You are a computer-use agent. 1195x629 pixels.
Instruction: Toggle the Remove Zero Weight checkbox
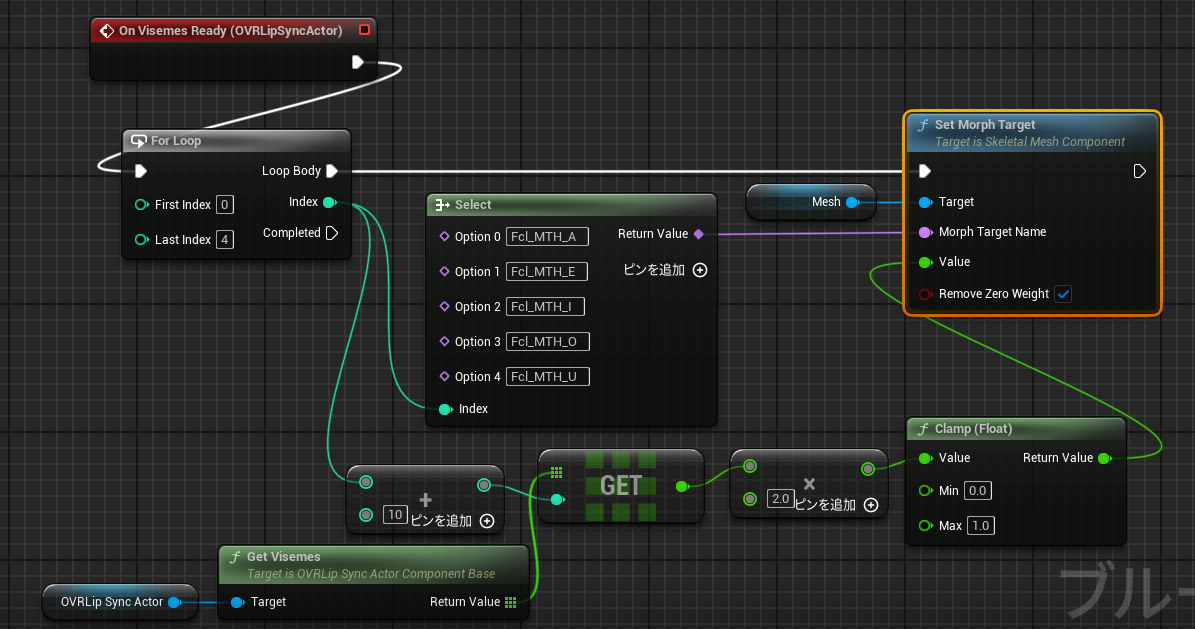point(1063,294)
